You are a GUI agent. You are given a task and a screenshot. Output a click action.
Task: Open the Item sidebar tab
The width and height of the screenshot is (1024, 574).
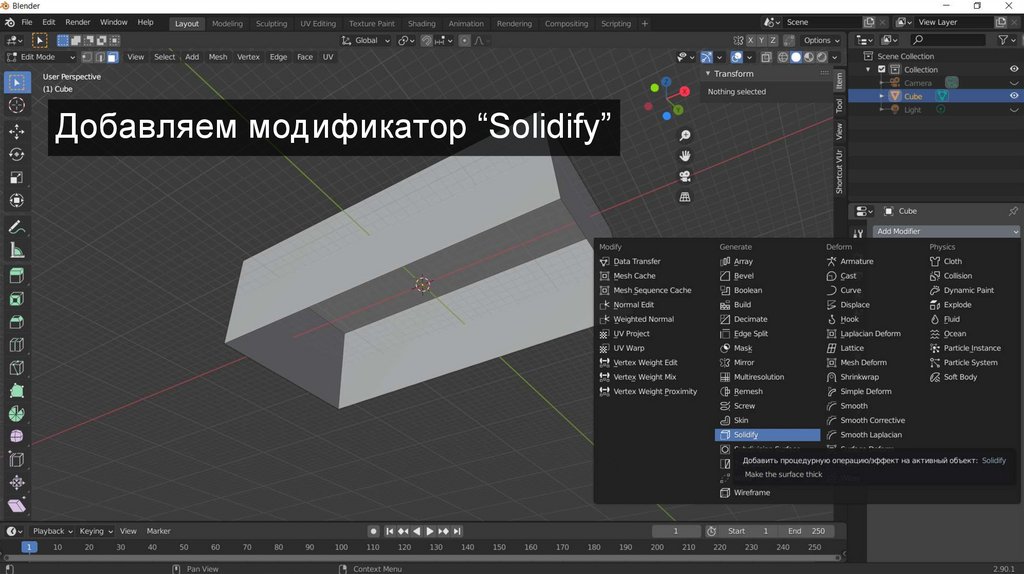coord(839,81)
